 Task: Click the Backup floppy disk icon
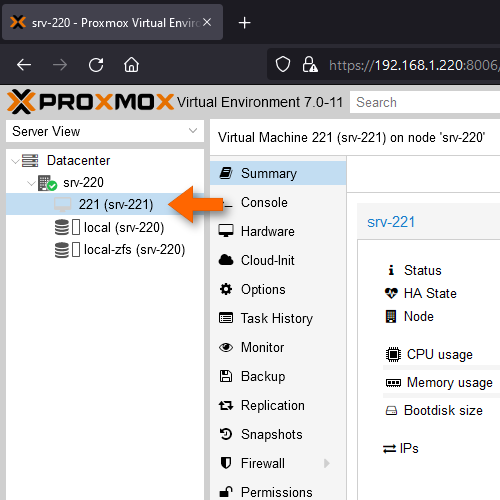pos(226,376)
